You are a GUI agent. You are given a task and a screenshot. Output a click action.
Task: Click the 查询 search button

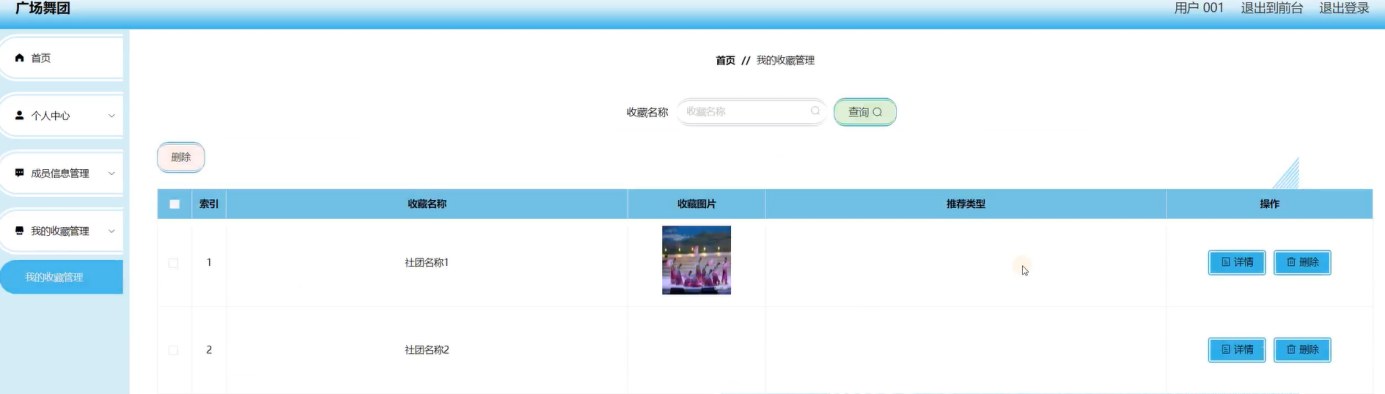point(865,112)
